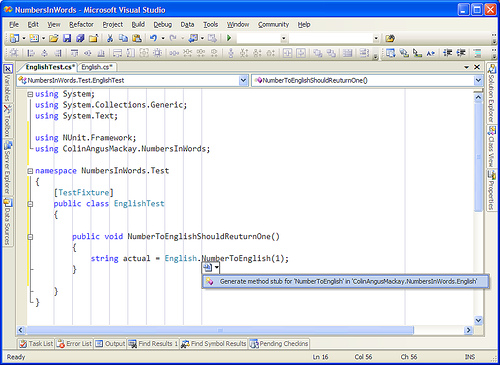Click the Save All icon
Viewport: 500px width, 365px height.
[x=80, y=38]
